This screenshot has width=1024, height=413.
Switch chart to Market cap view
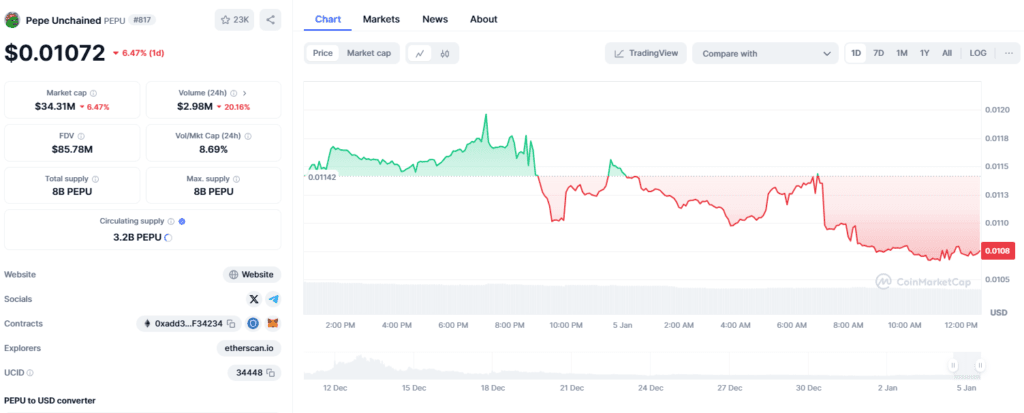coord(369,54)
